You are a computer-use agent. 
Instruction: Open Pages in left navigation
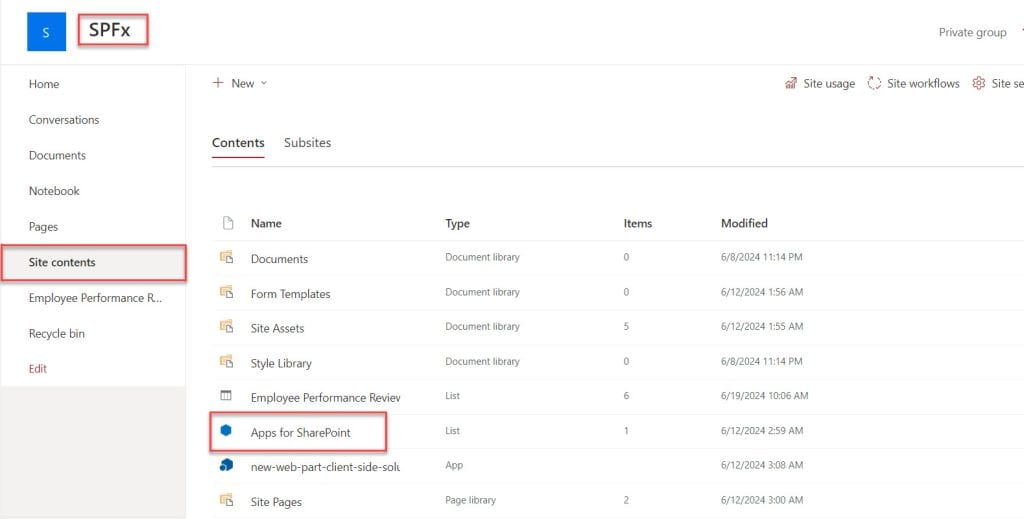click(x=43, y=227)
